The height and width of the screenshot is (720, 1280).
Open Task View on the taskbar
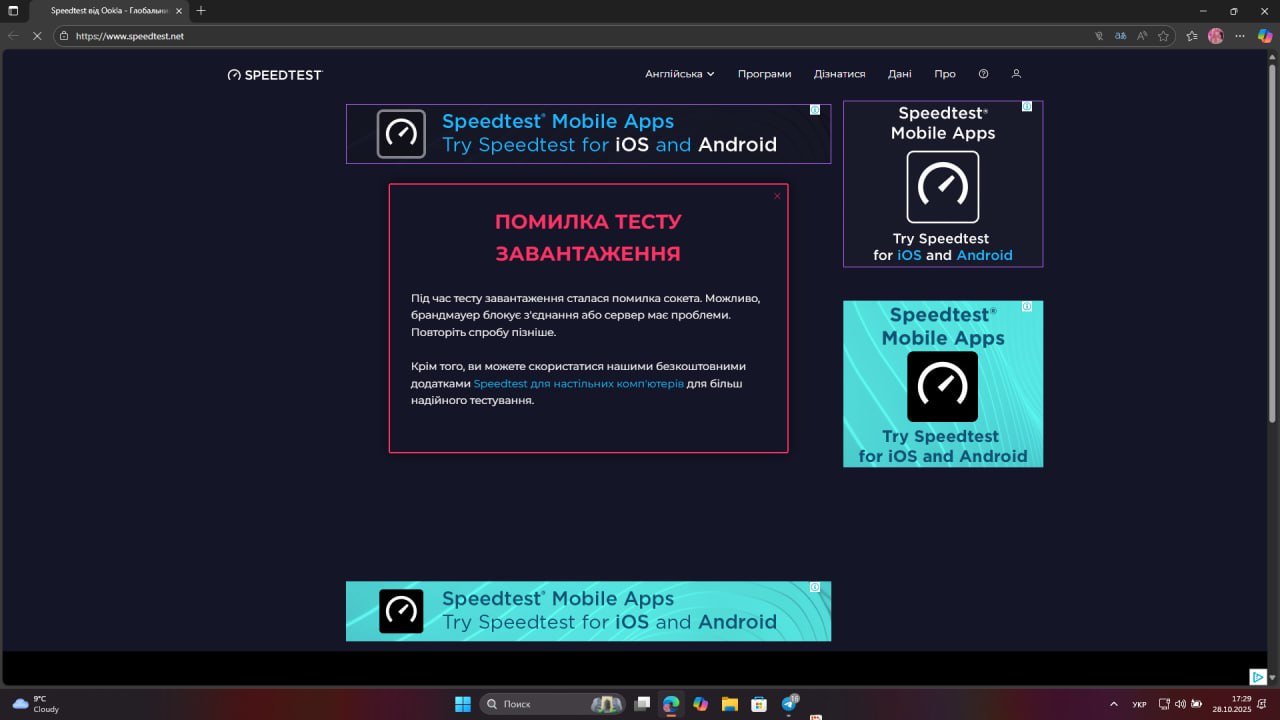tap(642, 704)
